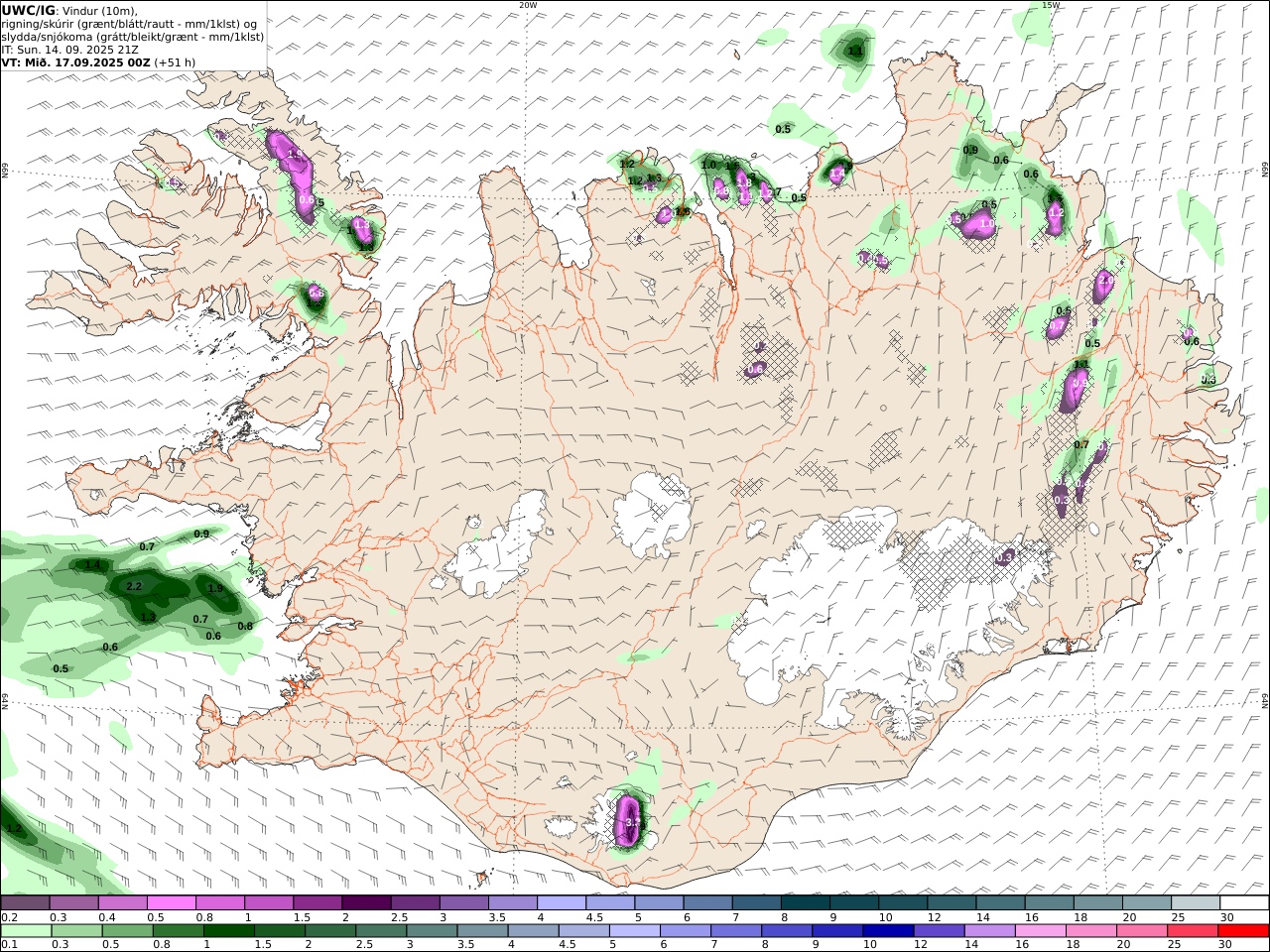Click the 'IT: Sun. 14. 09. 2025 21Z' line
1270x952 pixels.
[69, 49]
